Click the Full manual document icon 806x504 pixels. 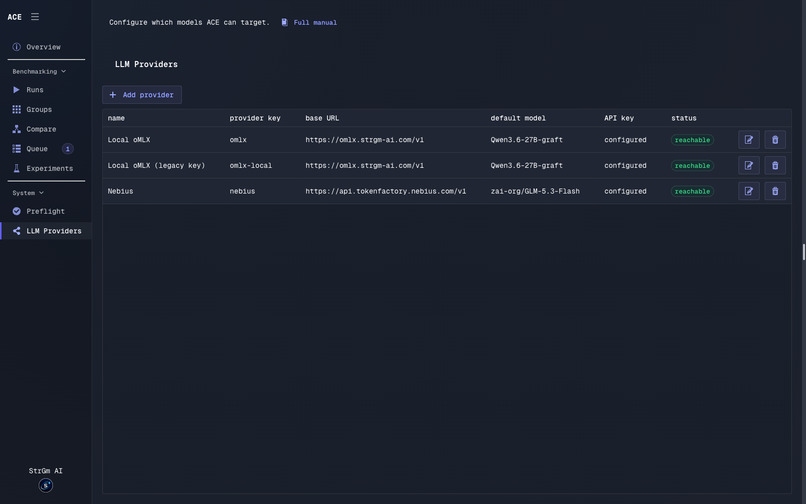point(284,22)
